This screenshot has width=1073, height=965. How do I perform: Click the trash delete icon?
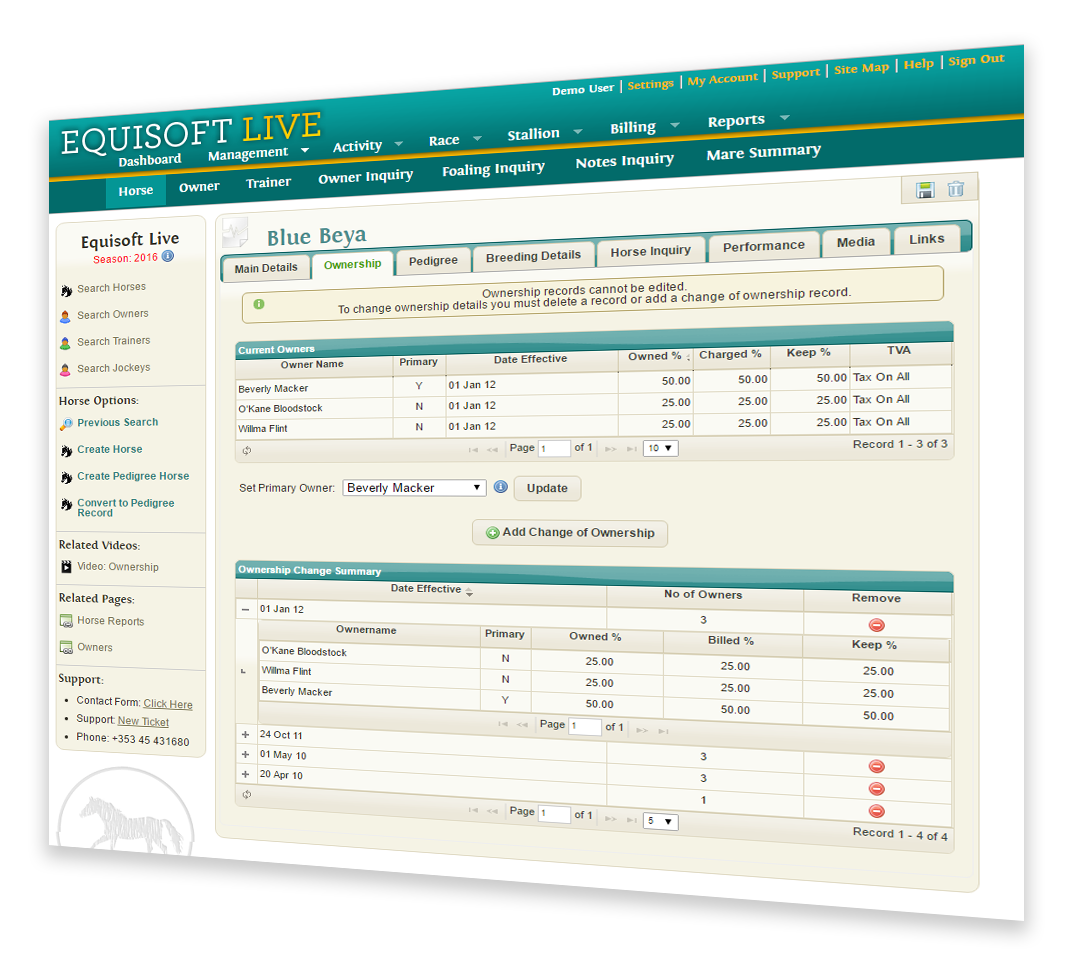[956, 188]
